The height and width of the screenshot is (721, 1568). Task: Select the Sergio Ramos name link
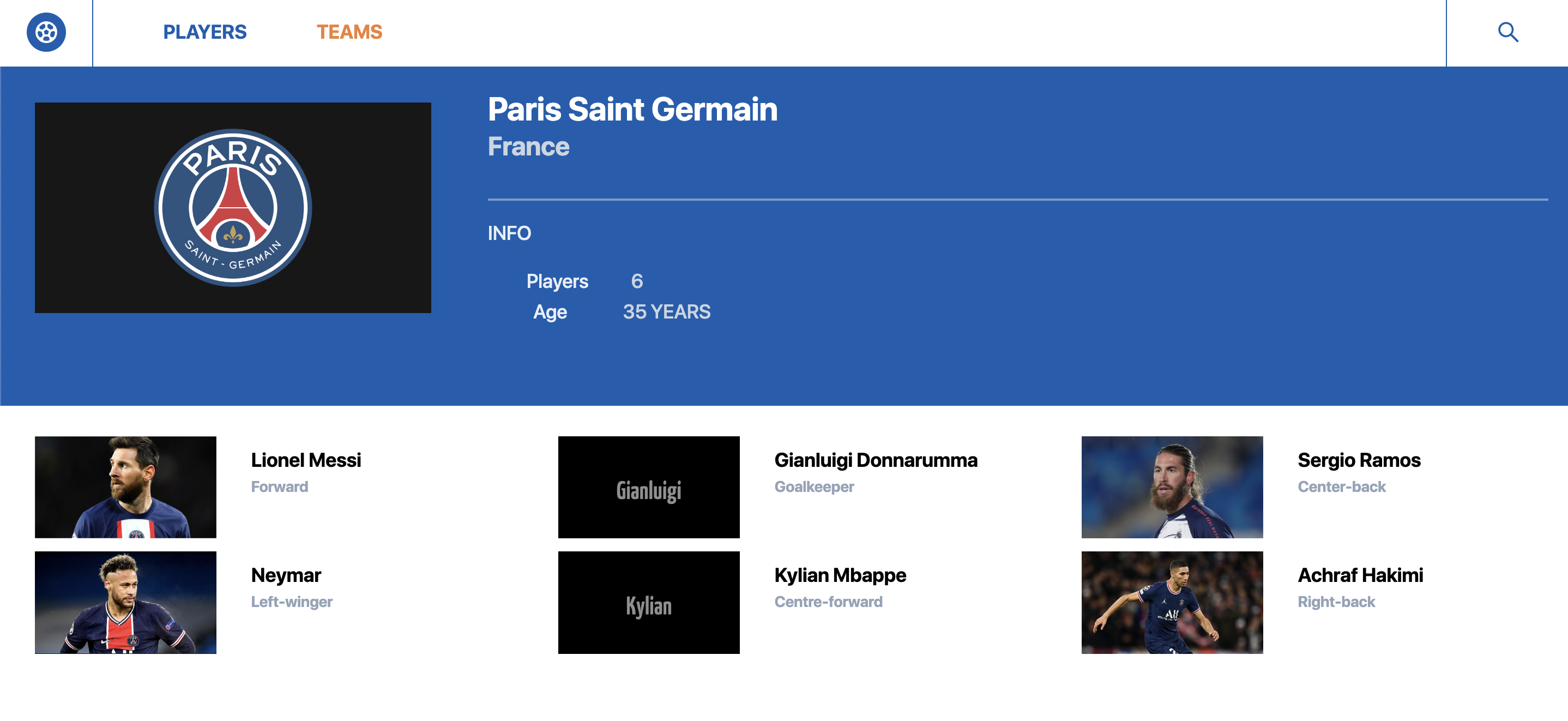(x=1359, y=460)
